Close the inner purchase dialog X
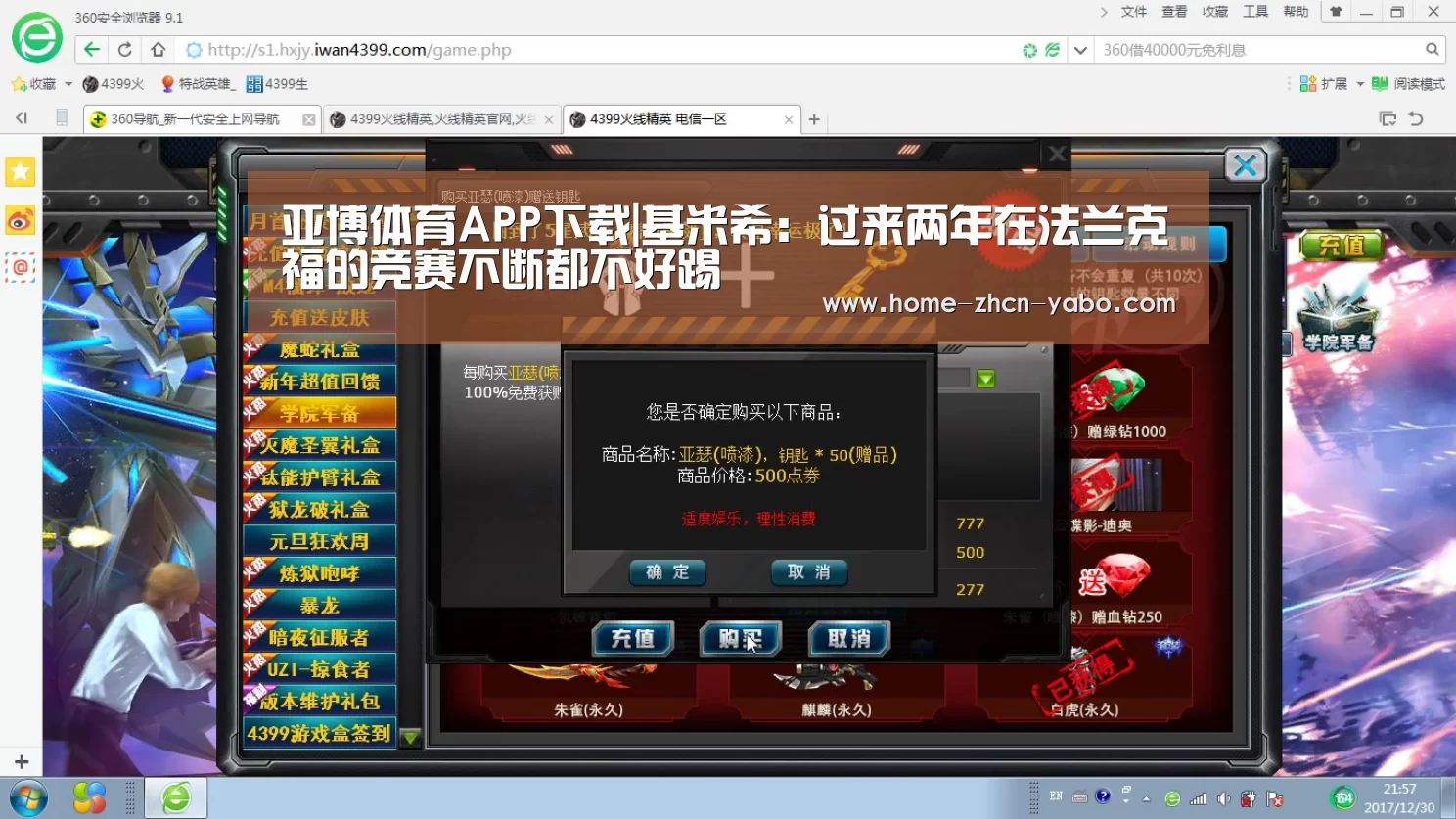The height and width of the screenshot is (819, 1456). (x=1057, y=154)
